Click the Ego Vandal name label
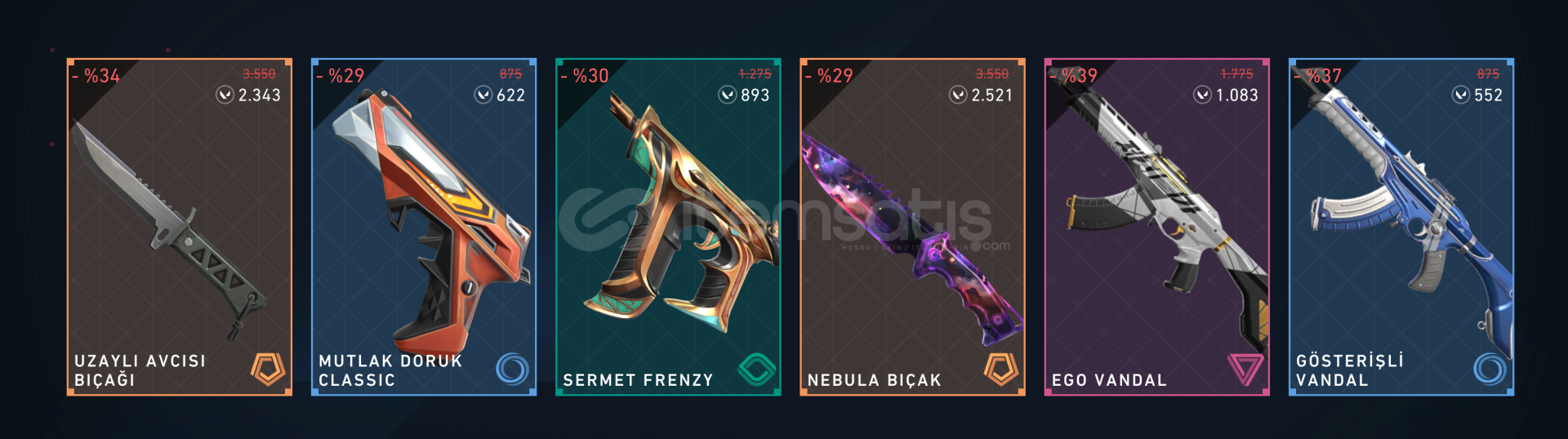This screenshot has width=1568, height=439. click(x=1109, y=380)
